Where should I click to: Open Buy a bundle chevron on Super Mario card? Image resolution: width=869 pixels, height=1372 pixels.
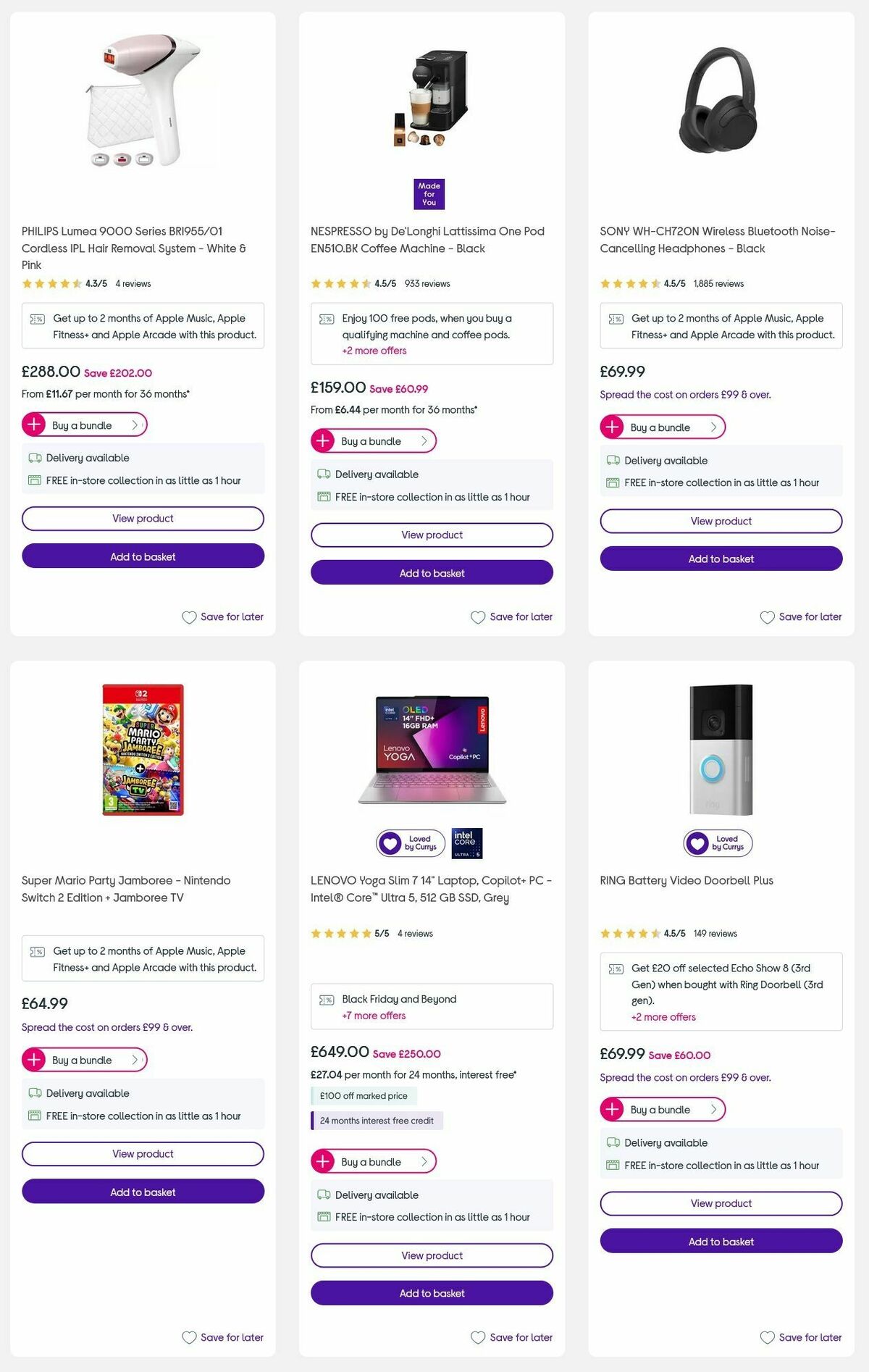(135, 1059)
